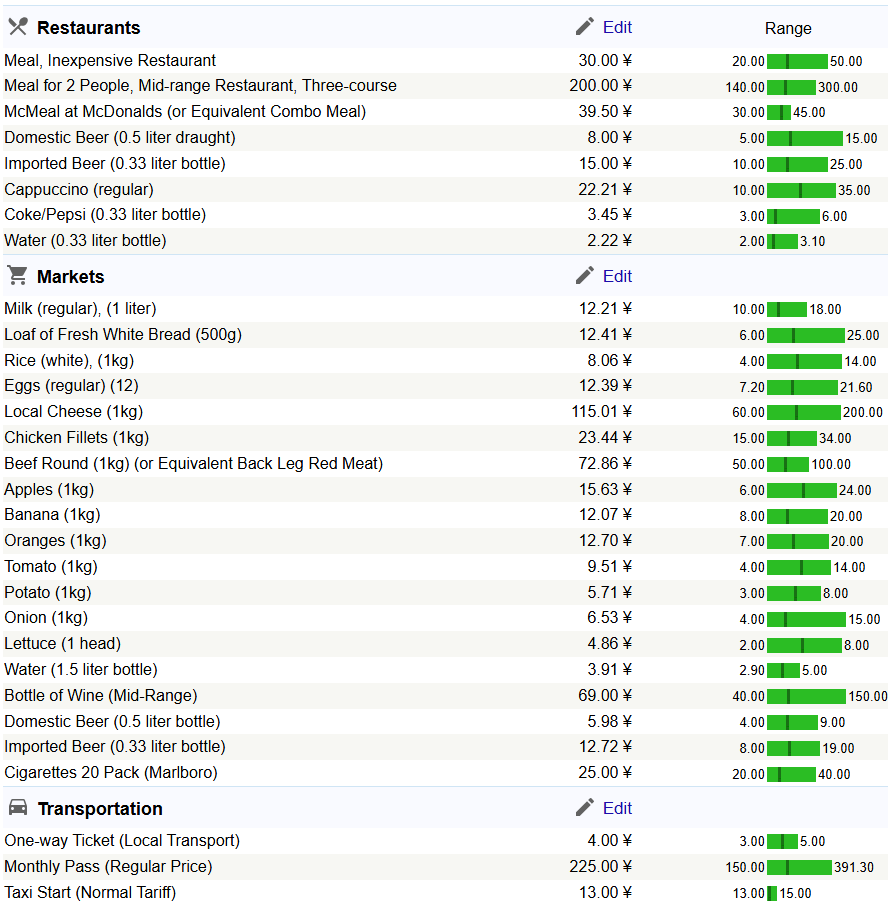Click 'Loaf of Fresh White Bread (500g)' label

point(122,335)
